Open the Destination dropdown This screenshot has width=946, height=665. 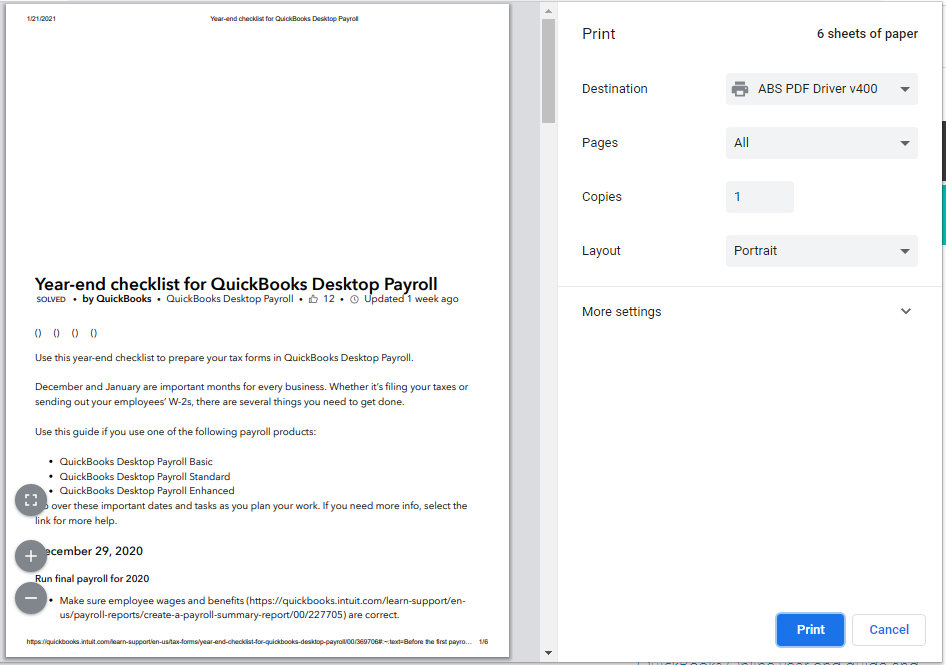tap(821, 89)
